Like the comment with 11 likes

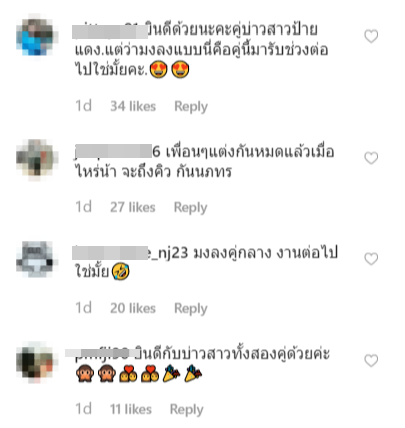(371, 361)
